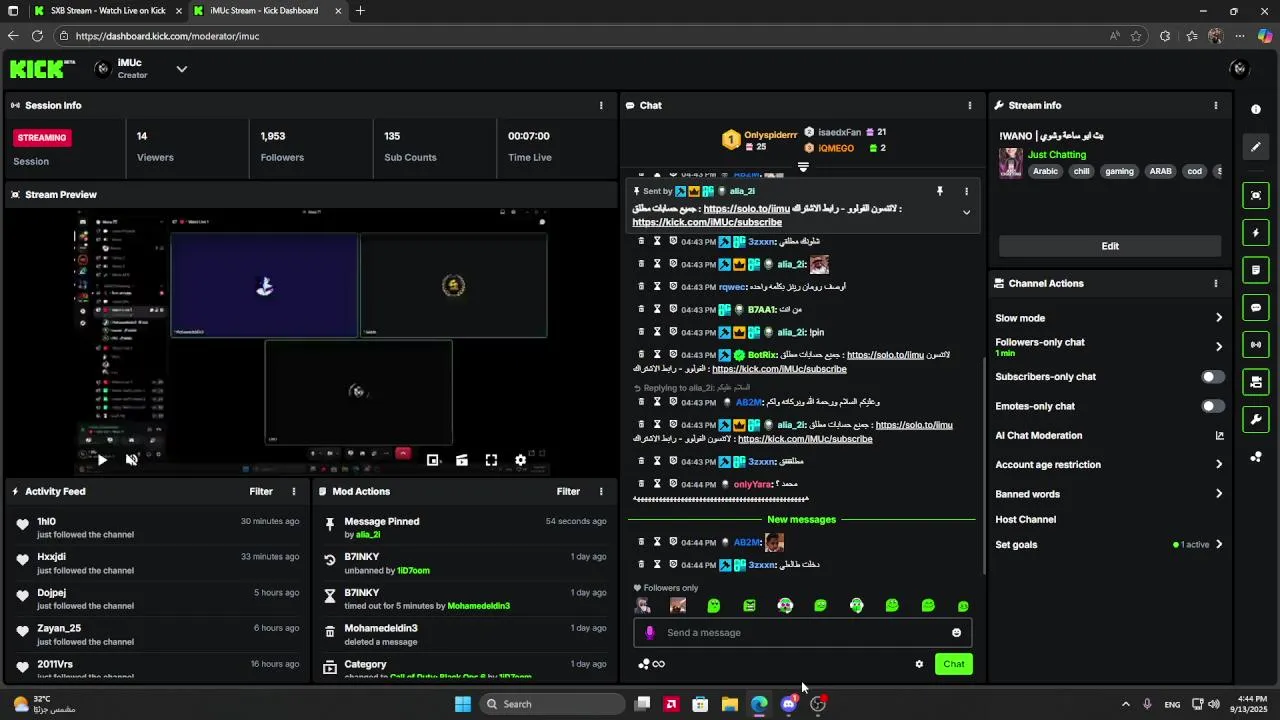
Task: Insert the first green emote
Action: [713, 605]
